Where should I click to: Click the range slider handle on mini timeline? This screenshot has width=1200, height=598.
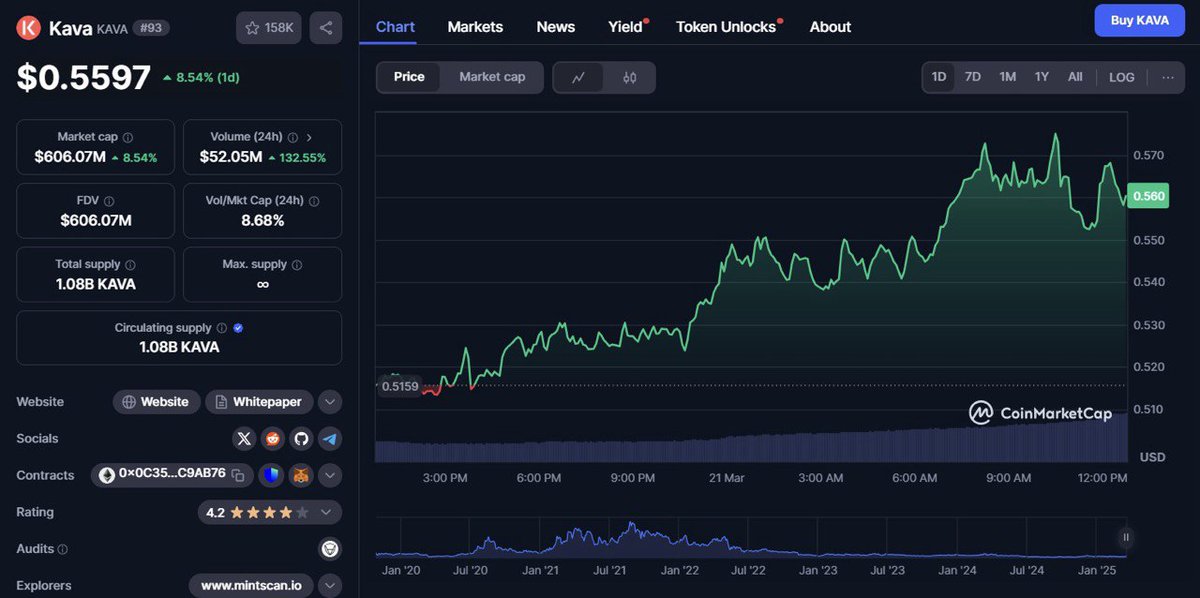[x=1126, y=537]
